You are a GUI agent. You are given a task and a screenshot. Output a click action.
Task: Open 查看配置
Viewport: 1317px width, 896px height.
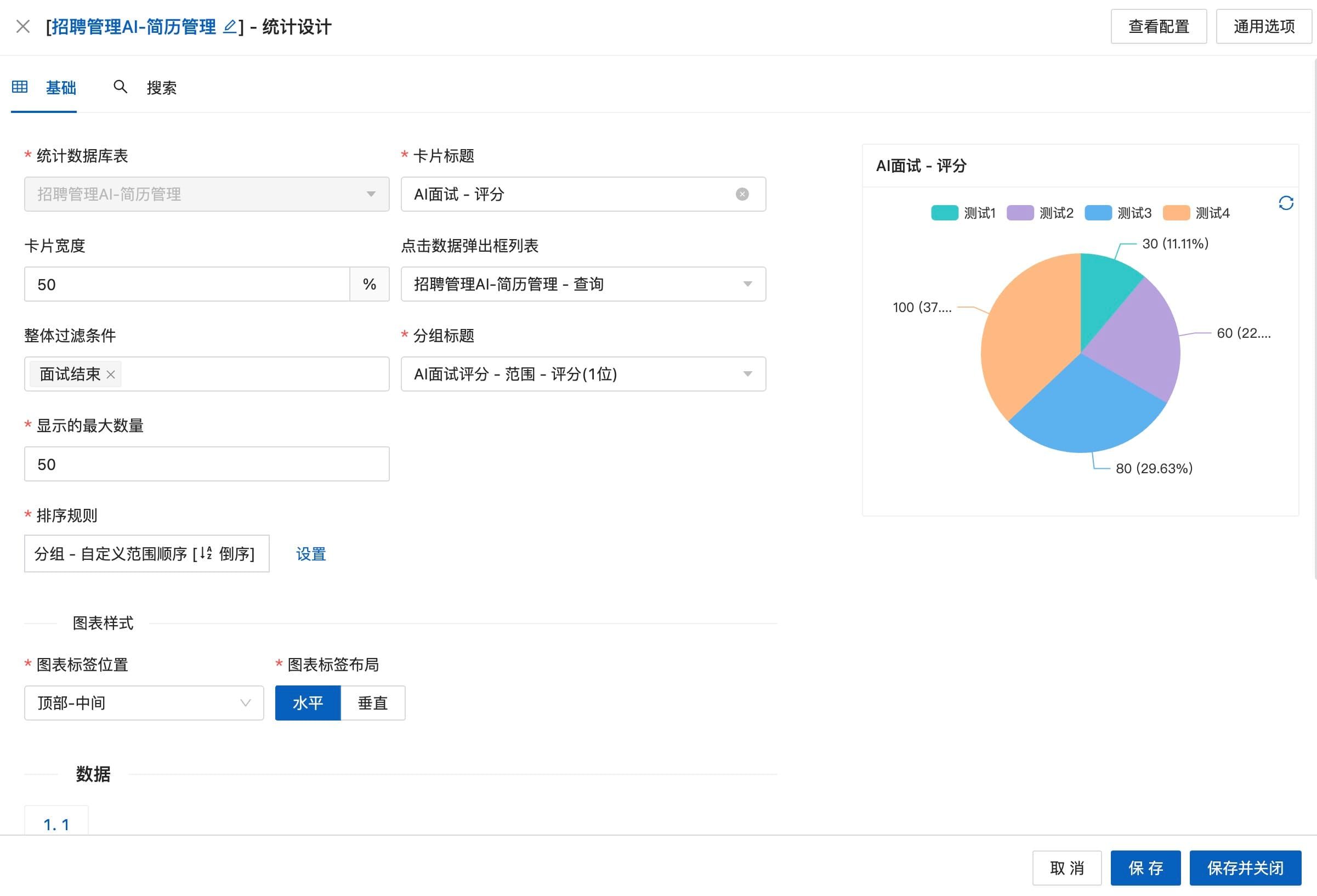click(1159, 26)
